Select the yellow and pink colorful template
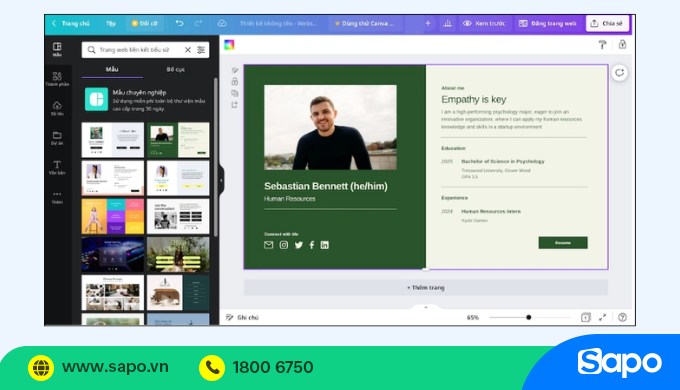Image resolution: width=680 pixels, height=390 pixels. coord(113,216)
